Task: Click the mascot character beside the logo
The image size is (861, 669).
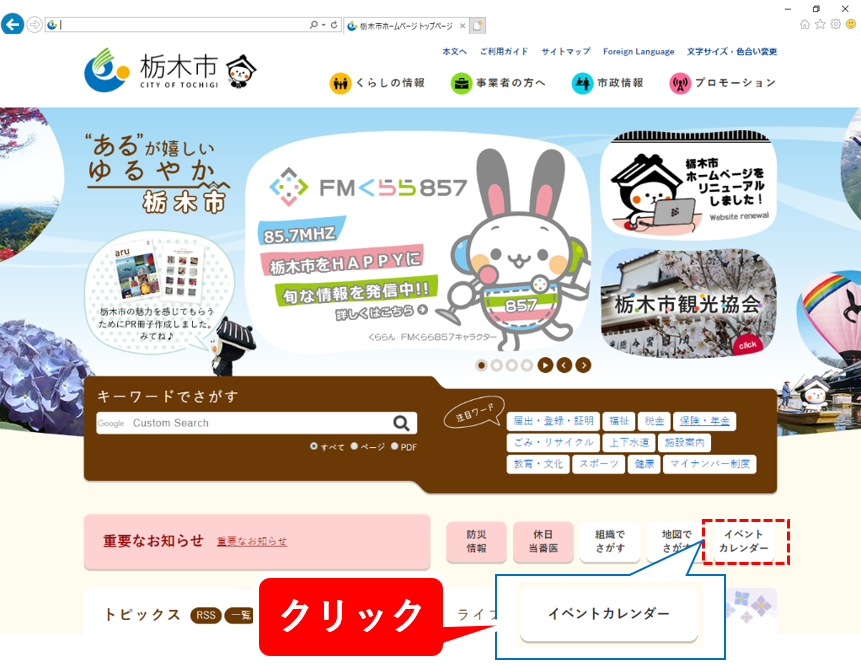Action: tap(241, 71)
